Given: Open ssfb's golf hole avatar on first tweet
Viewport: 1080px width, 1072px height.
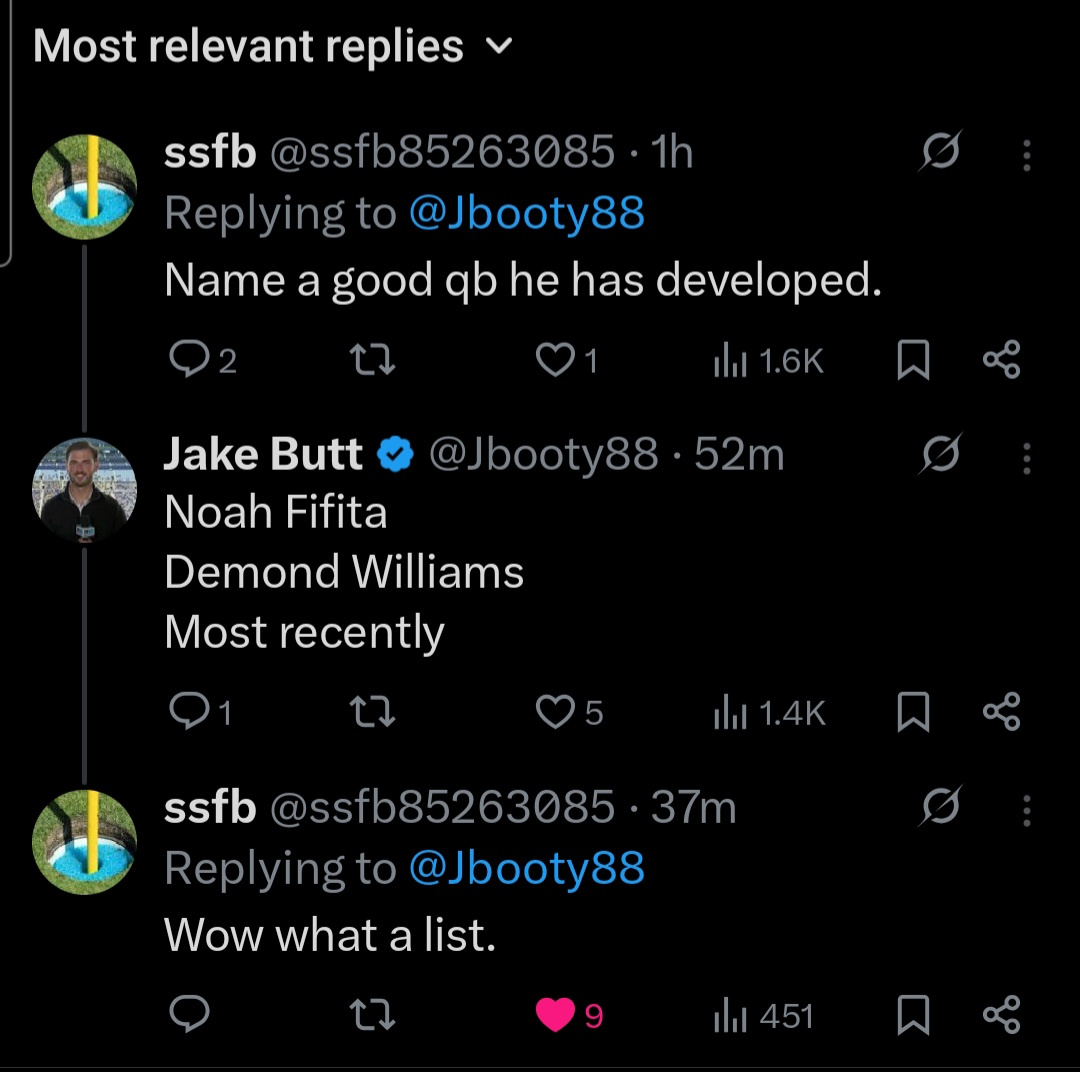Looking at the screenshot, I should click(84, 186).
